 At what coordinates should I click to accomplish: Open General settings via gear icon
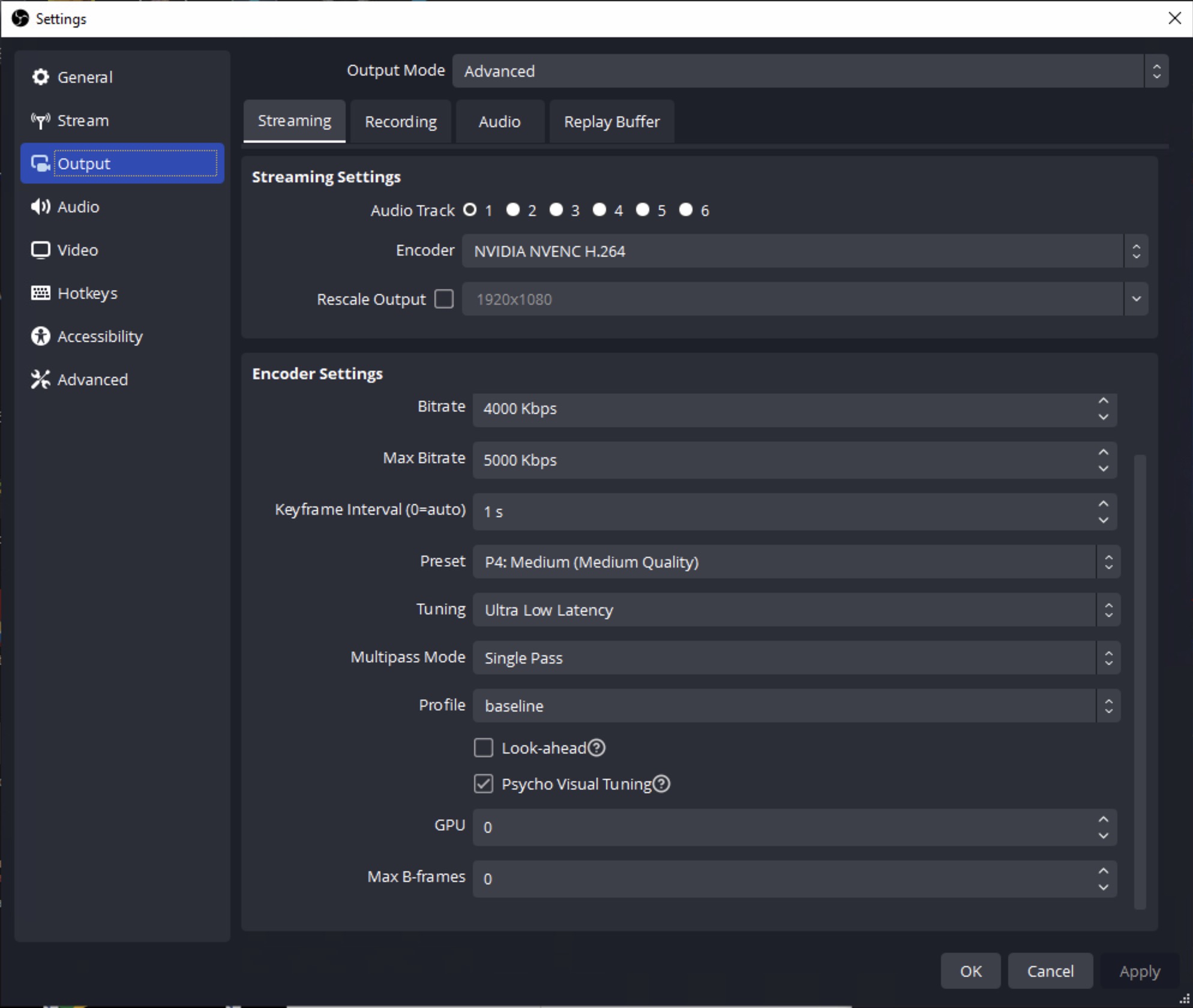[x=40, y=77]
